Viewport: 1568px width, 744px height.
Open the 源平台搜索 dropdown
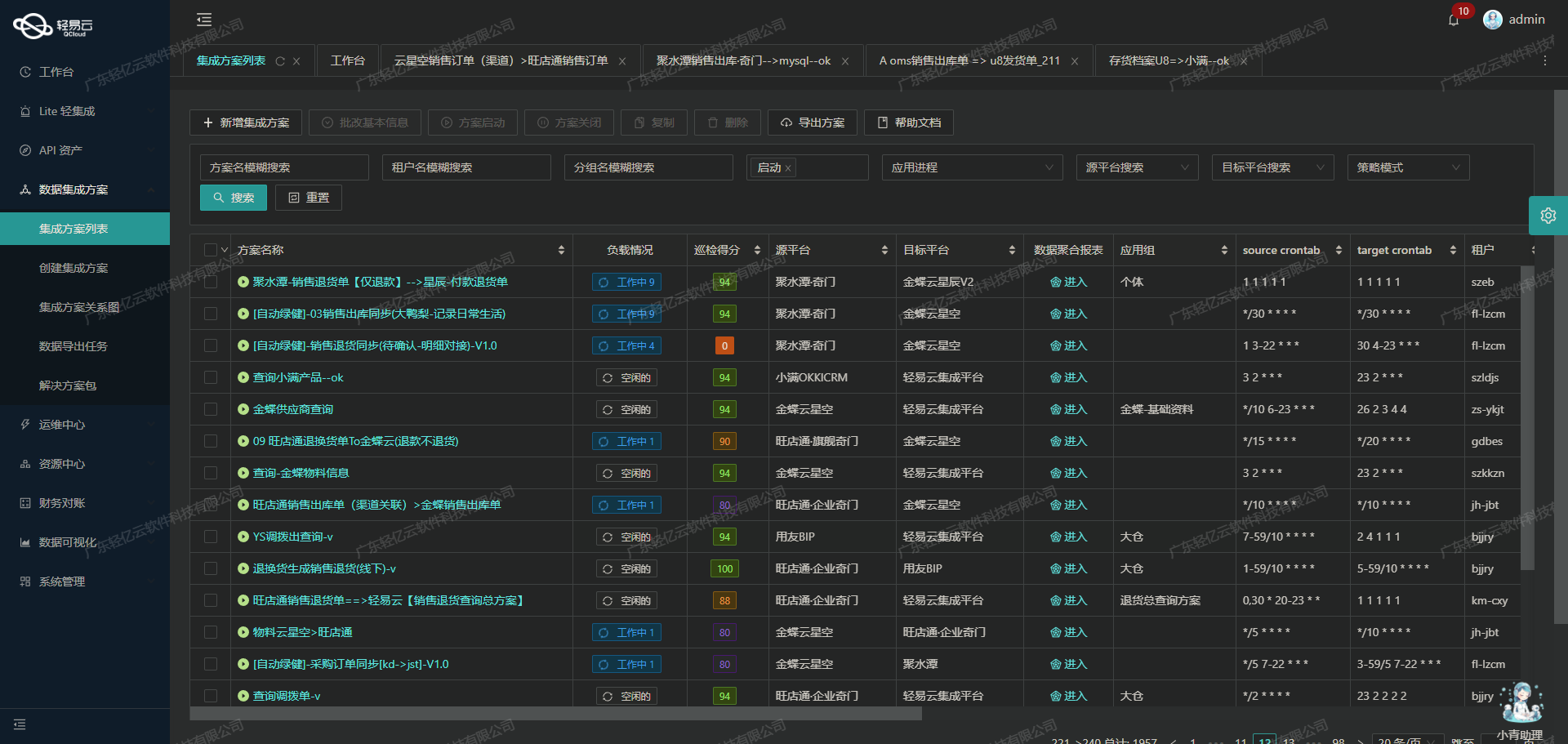pos(1138,167)
